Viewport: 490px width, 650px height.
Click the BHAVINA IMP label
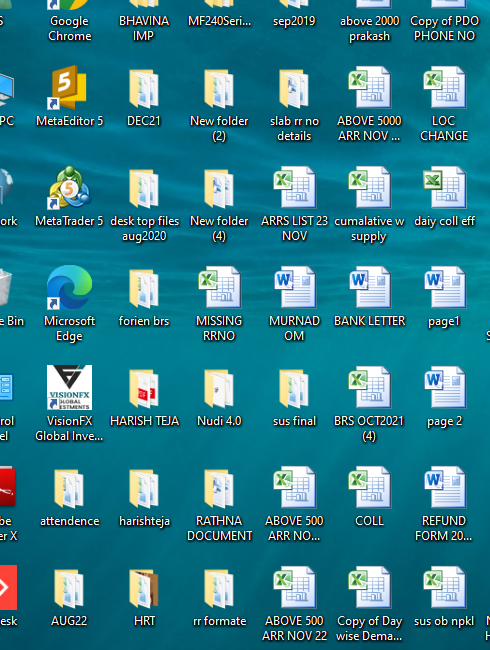tap(144, 28)
